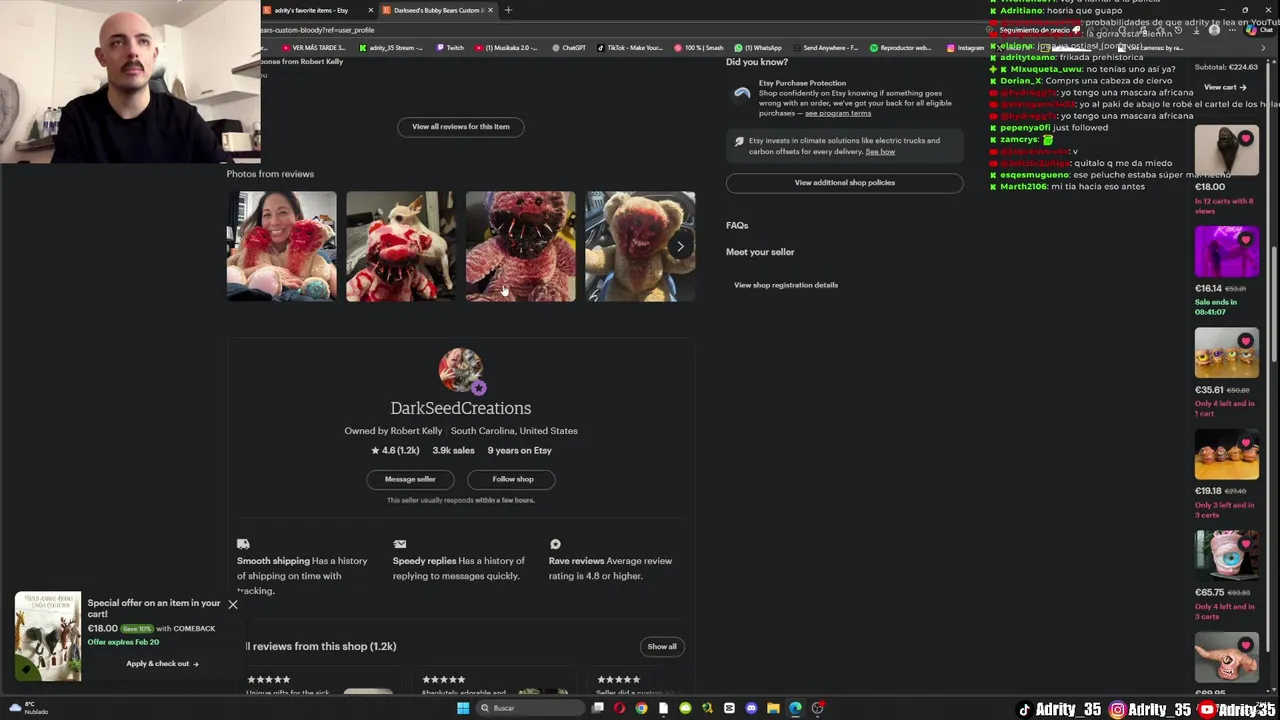The width and height of the screenshot is (1280, 720).
Task: Open the Reproductor web bookmark
Action: tap(900, 47)
